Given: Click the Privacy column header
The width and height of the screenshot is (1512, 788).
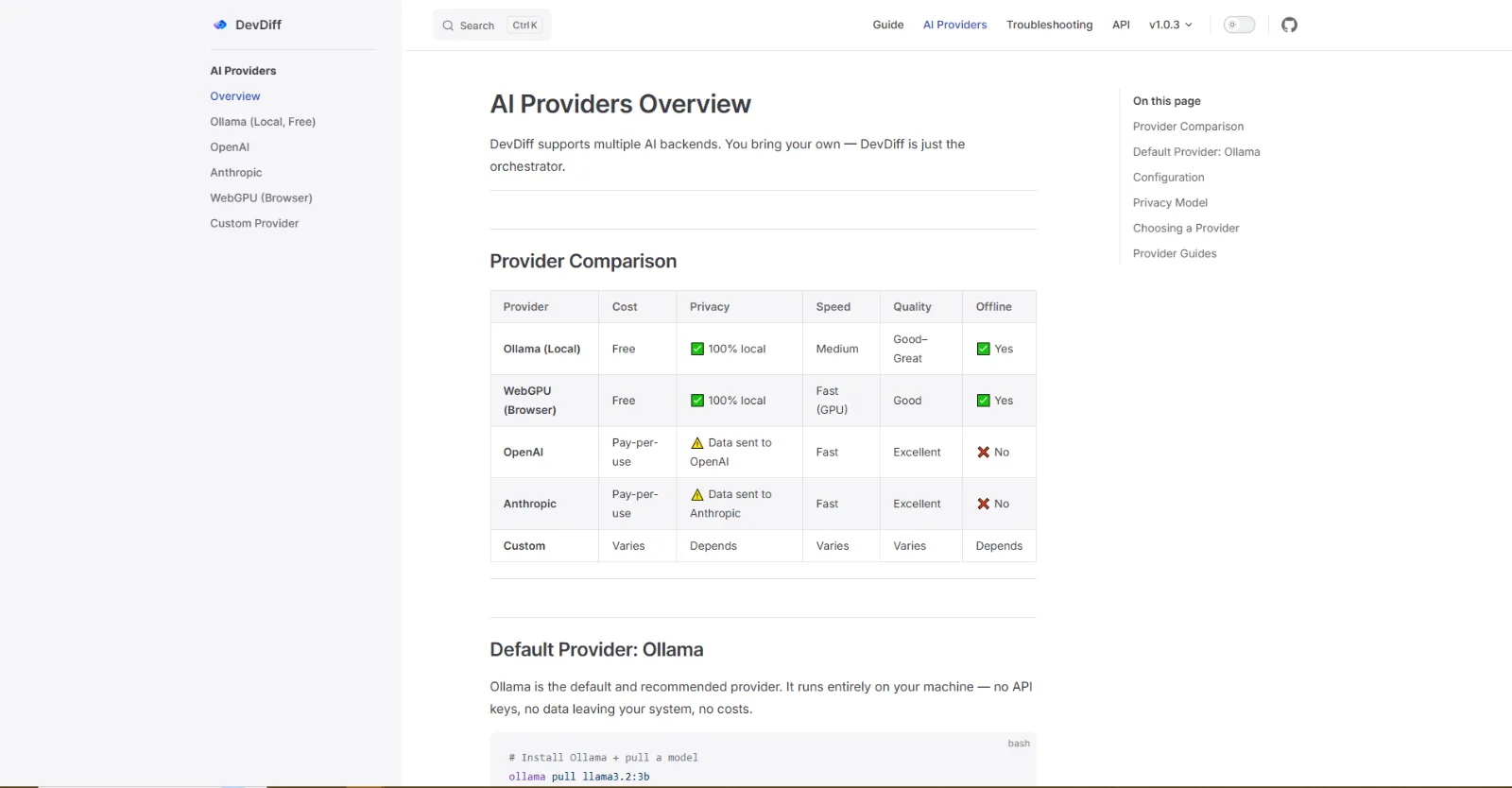Looking at the screenshot, I should (x=739, y=307).
